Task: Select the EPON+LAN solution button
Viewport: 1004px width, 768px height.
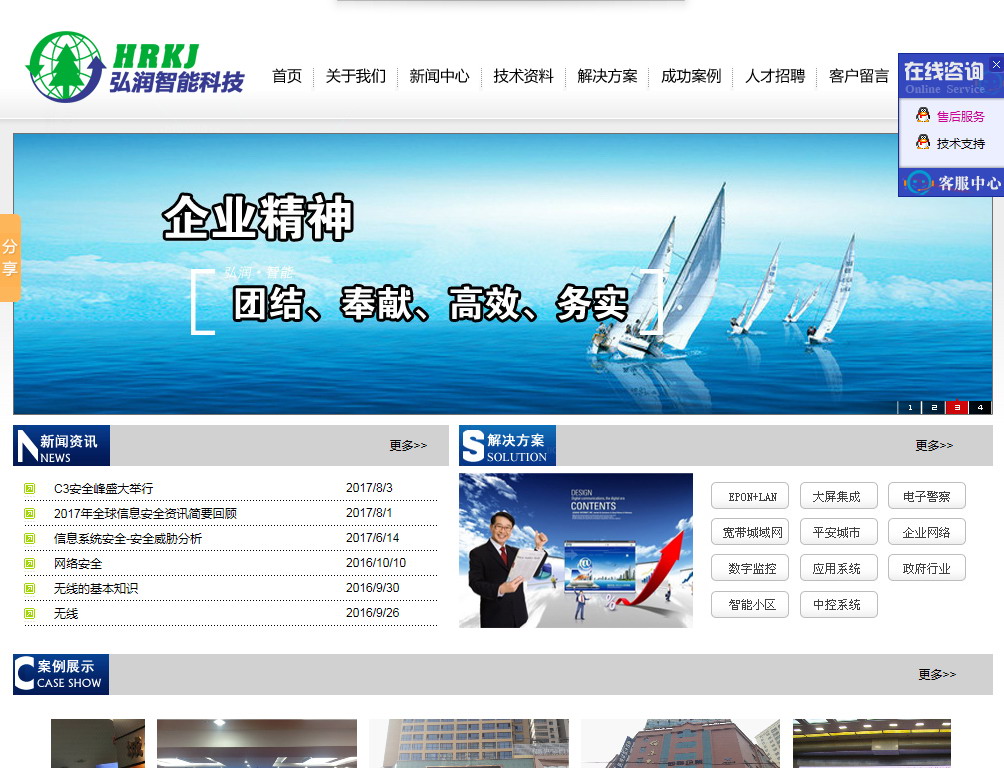Action: 750,496
